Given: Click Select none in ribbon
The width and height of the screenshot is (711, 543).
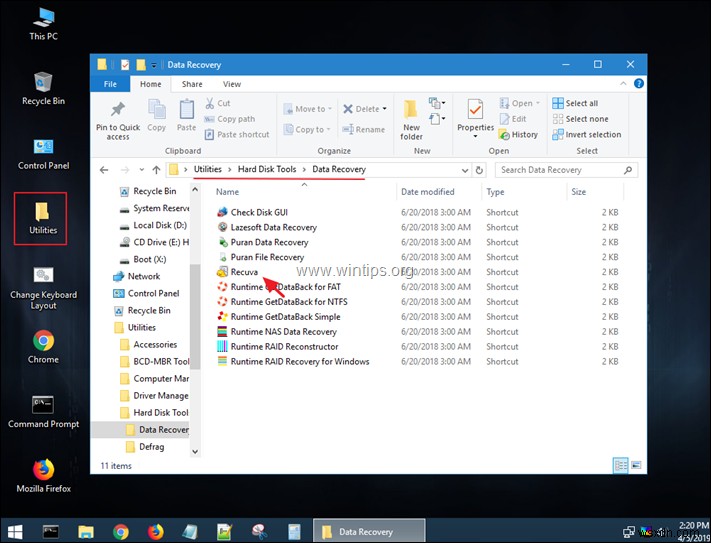Looking at the screenshot, I should pyautogui.click(x=580, y=119).
